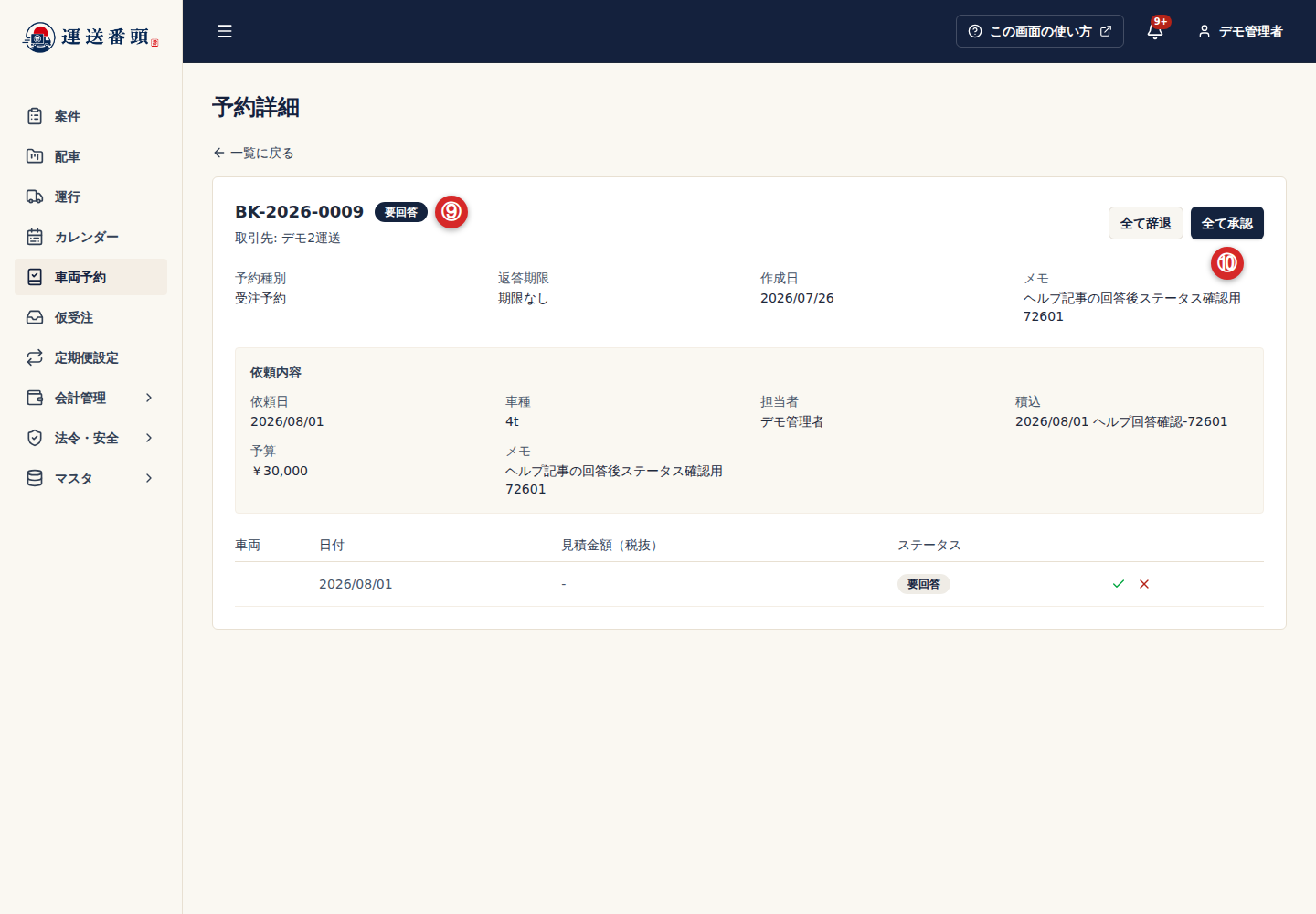Screen dimensions: 1316x914
Task: Click the 要回答 status badge in the table row
Action: tap(924, 584)
